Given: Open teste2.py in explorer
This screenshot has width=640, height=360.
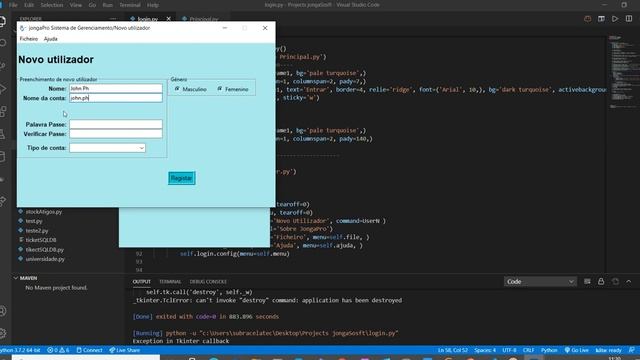Looking at the screenshot, I should tap(37, 231).
